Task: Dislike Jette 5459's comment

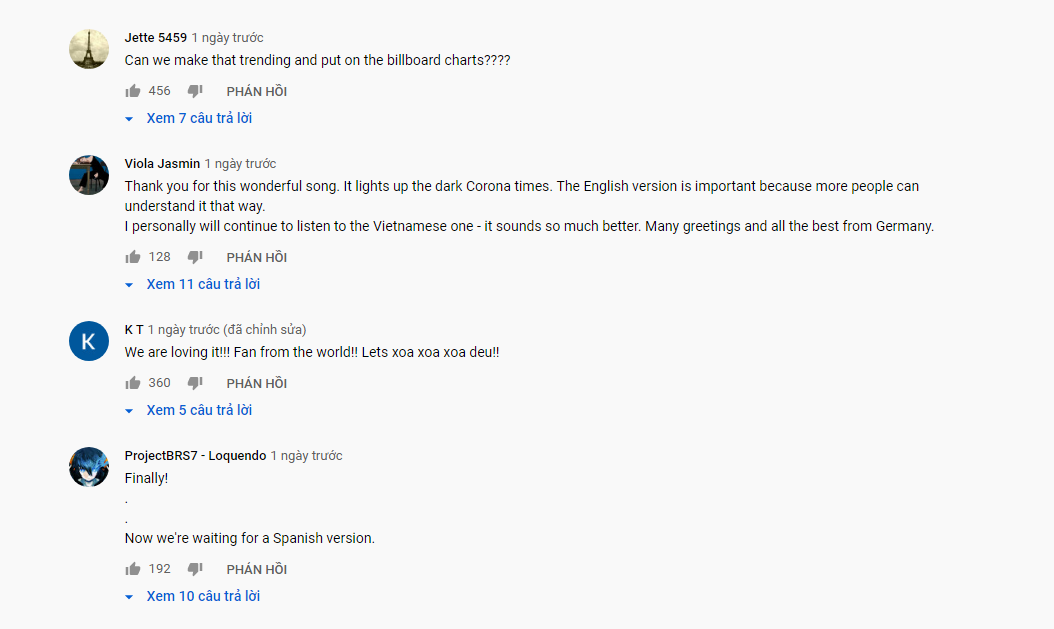Action: click(195, 91)
